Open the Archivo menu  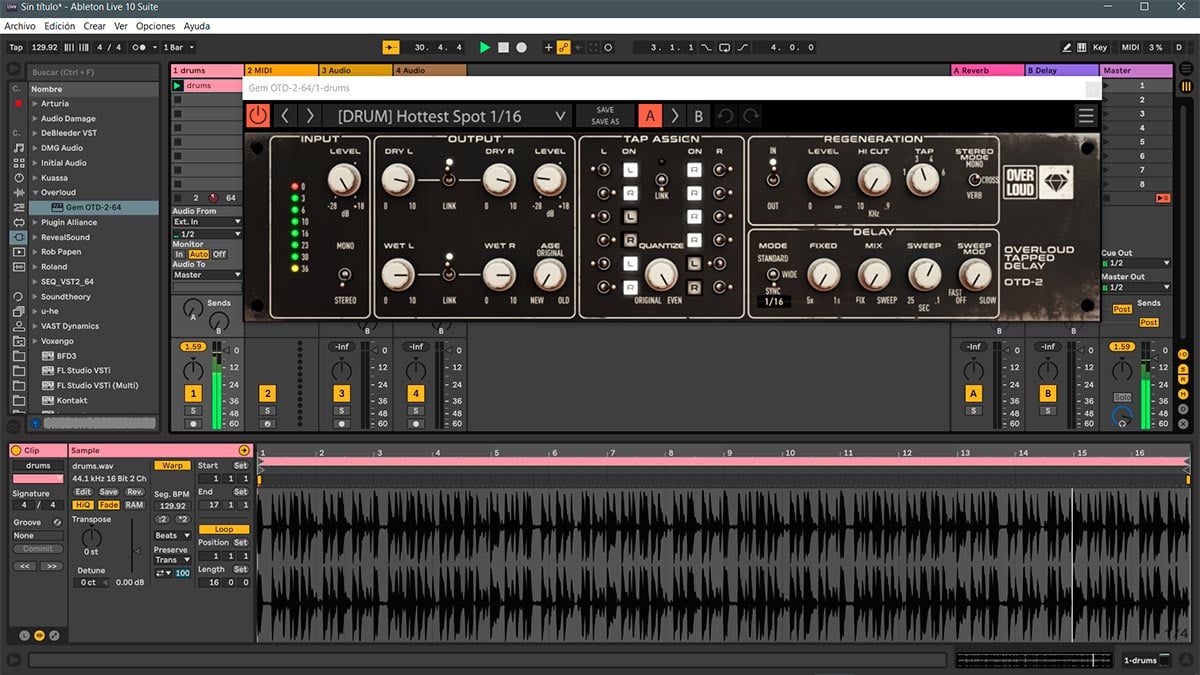coord(20,26)
